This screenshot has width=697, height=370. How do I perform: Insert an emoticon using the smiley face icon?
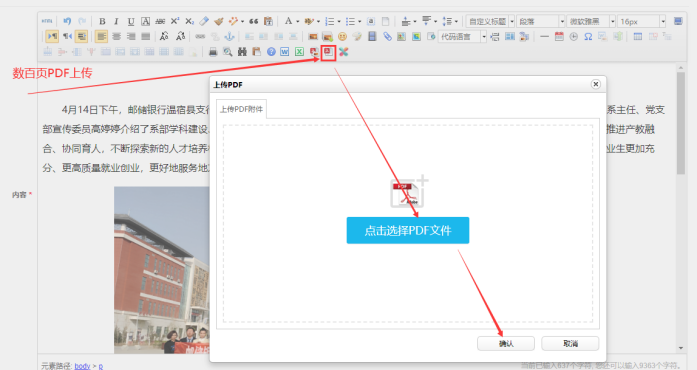342,36
